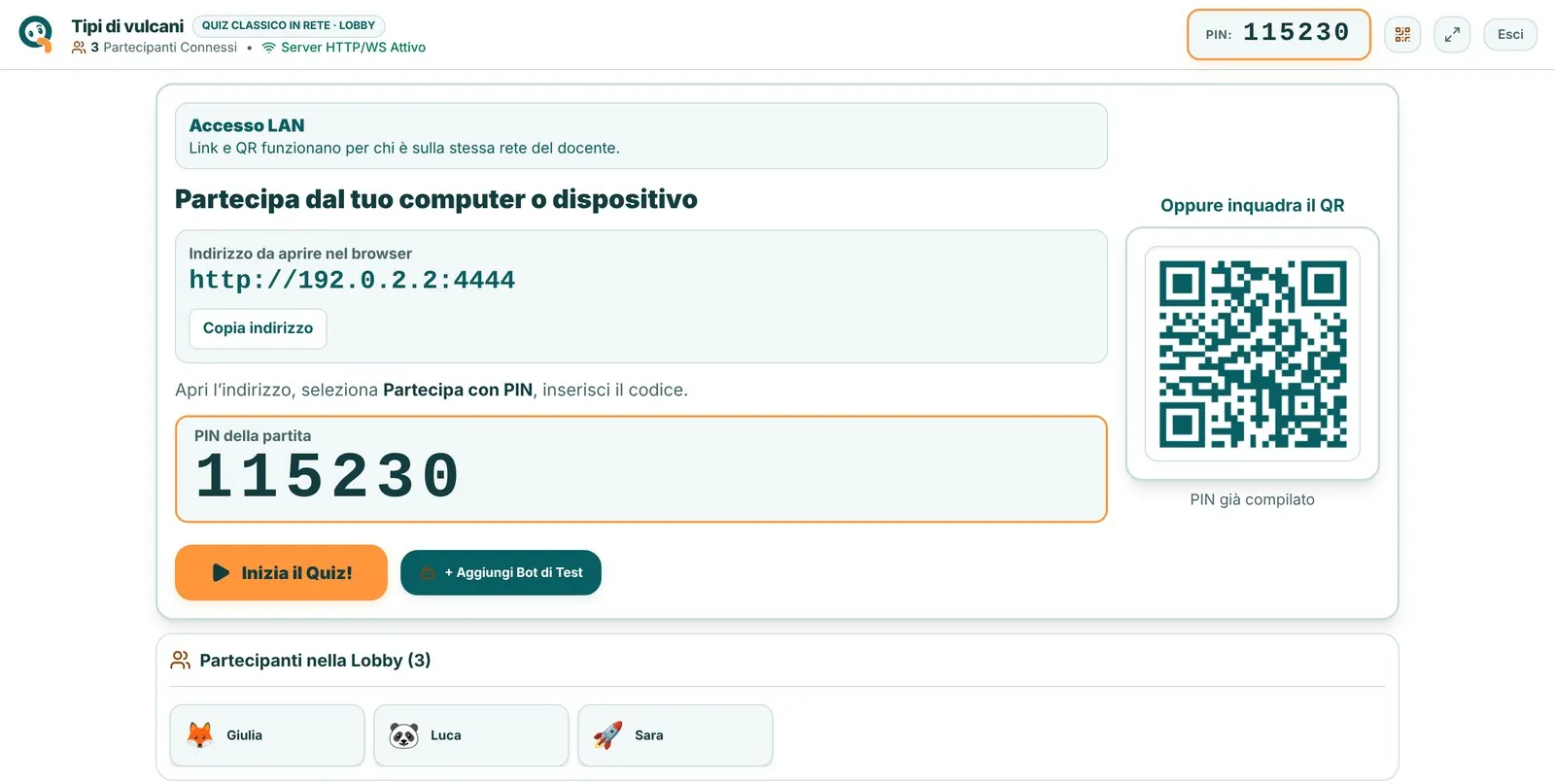Copy the address with Copia indirizzo
Viewport: 1555px width, 784px height.
coord(258,328)
